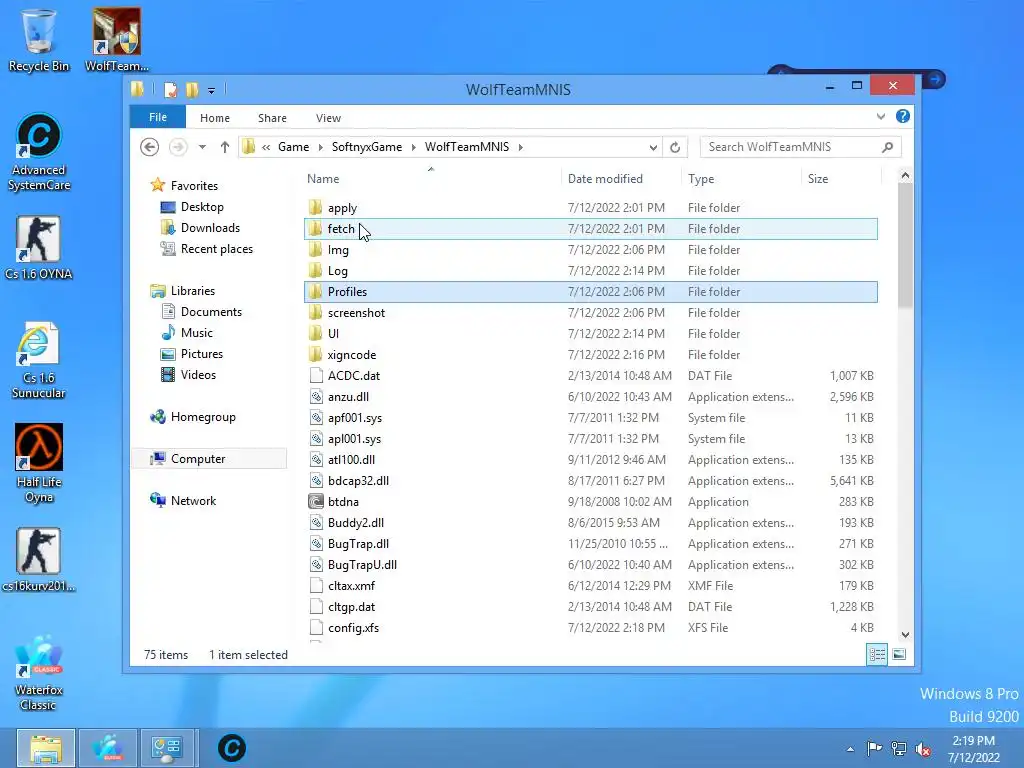The width and height of the screenshot is (1024, 768).
Task: Click New Folder quick access icon
Action: 192,89
